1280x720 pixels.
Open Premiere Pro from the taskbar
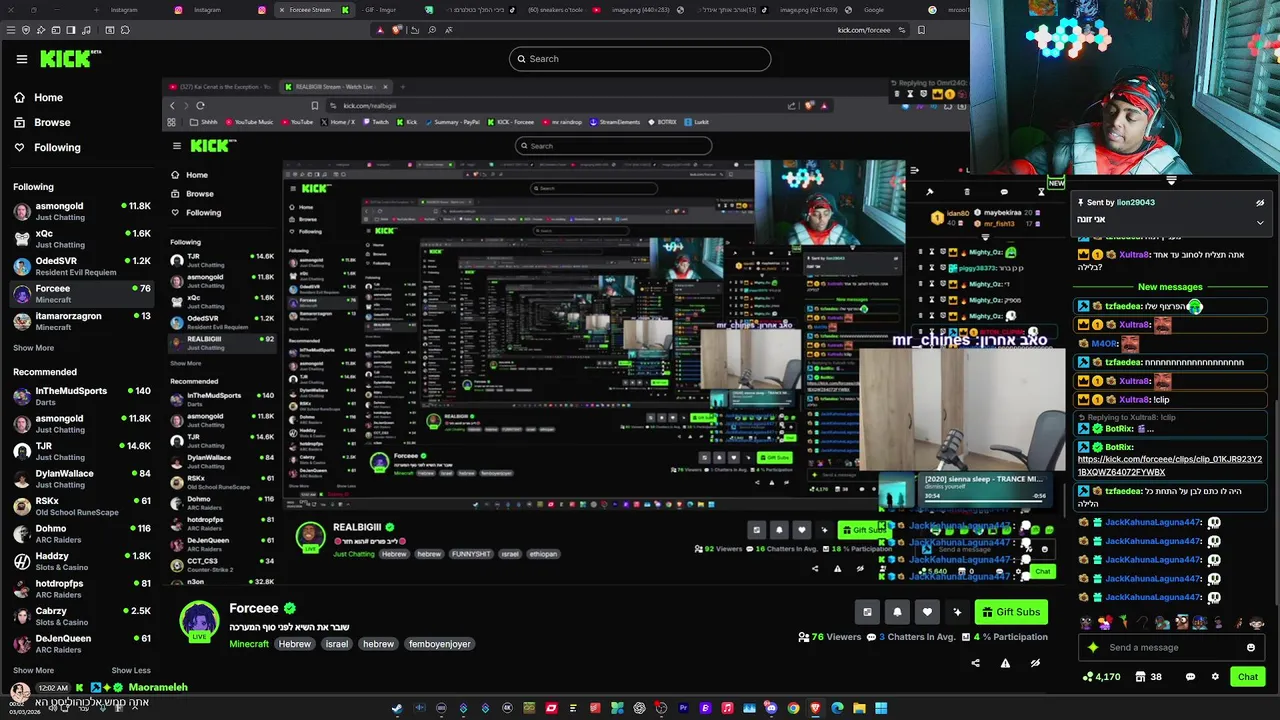[683, 708]
